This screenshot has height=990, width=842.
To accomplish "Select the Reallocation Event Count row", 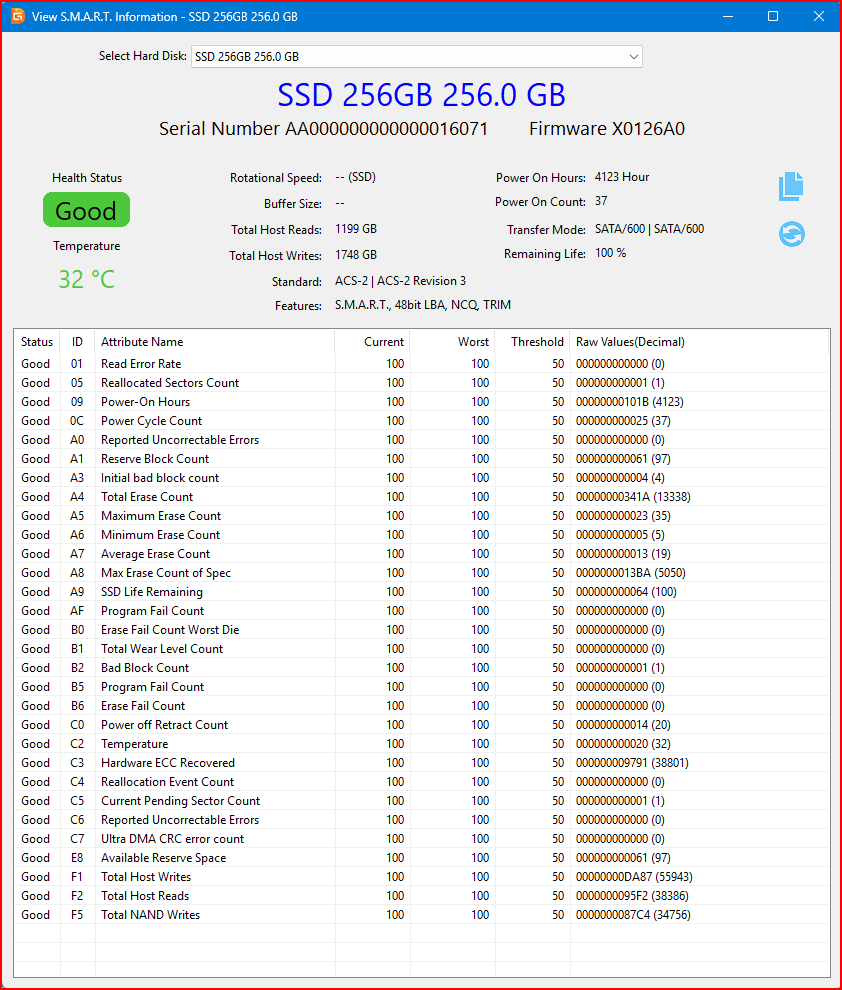I will tap(422, 782).
